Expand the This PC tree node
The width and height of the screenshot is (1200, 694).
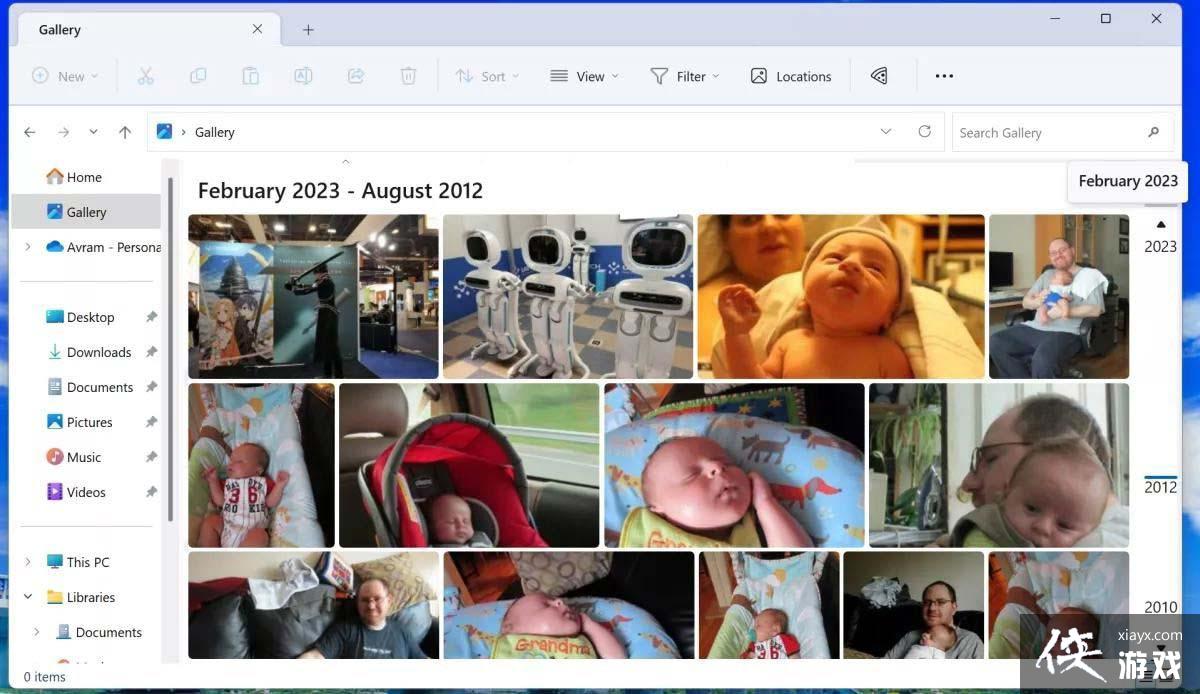(x=28, y=562)
